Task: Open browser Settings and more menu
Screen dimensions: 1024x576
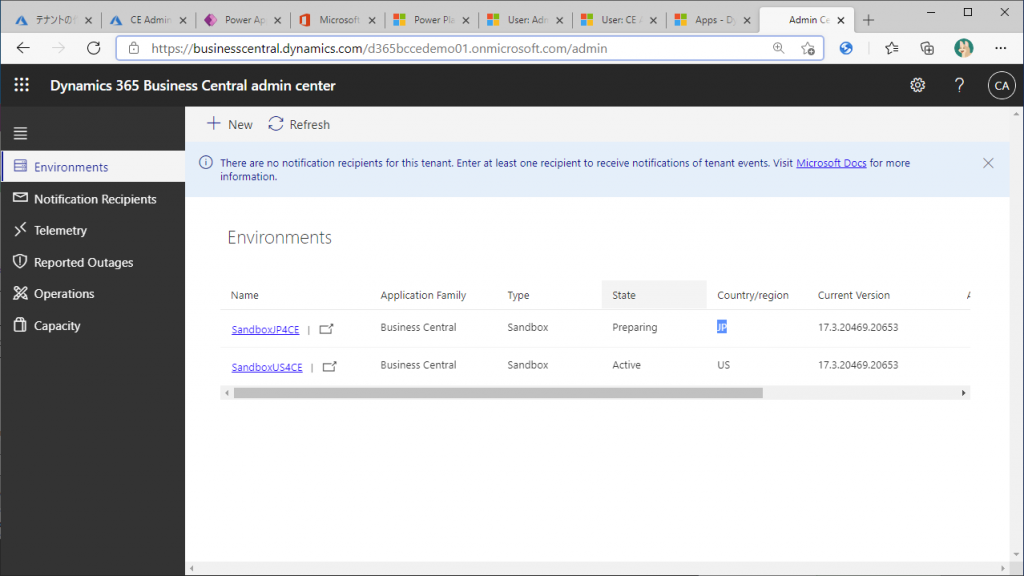Action: tap(1000, 48)
